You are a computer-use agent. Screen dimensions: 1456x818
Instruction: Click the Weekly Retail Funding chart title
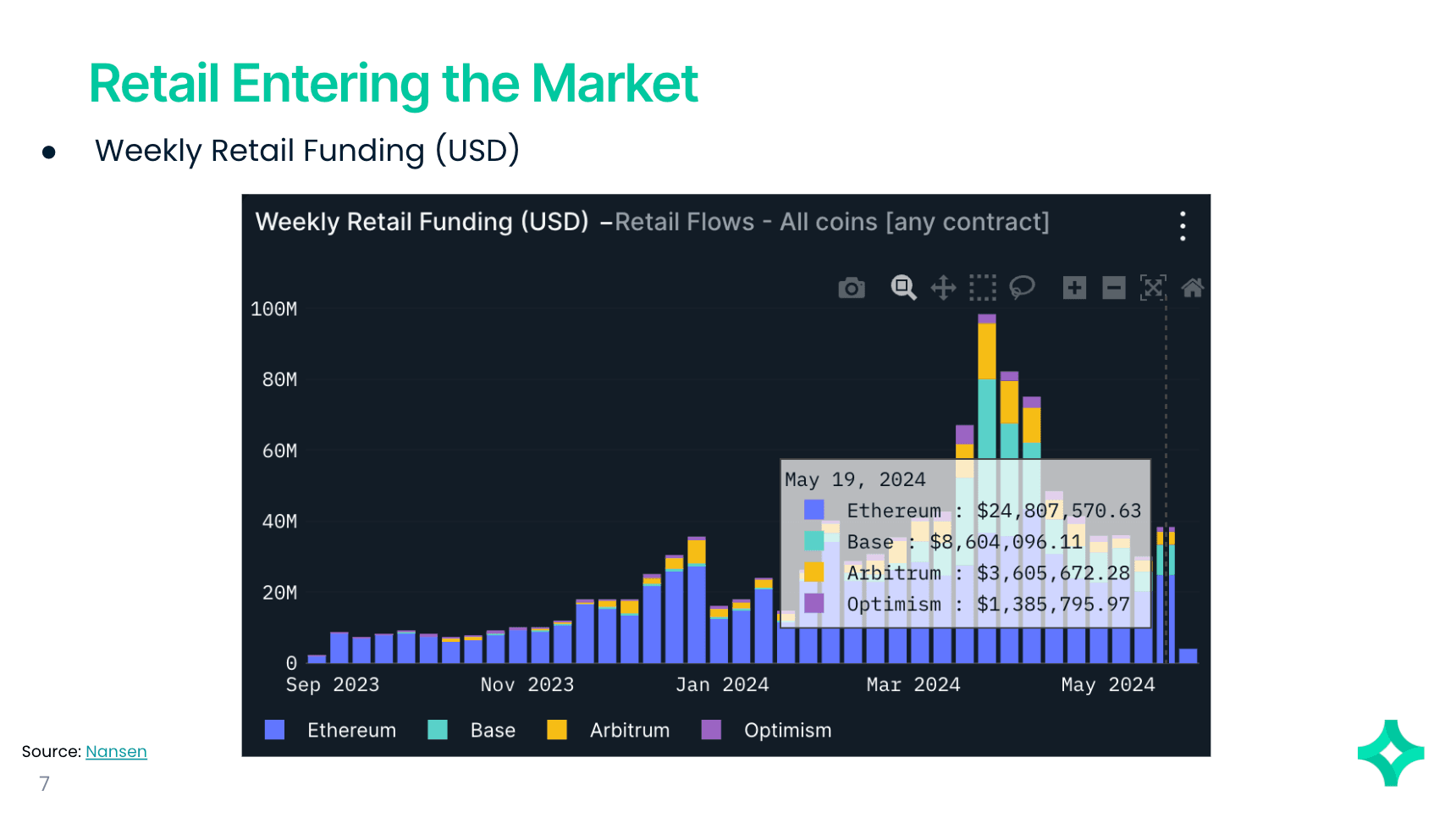(422, 222)
